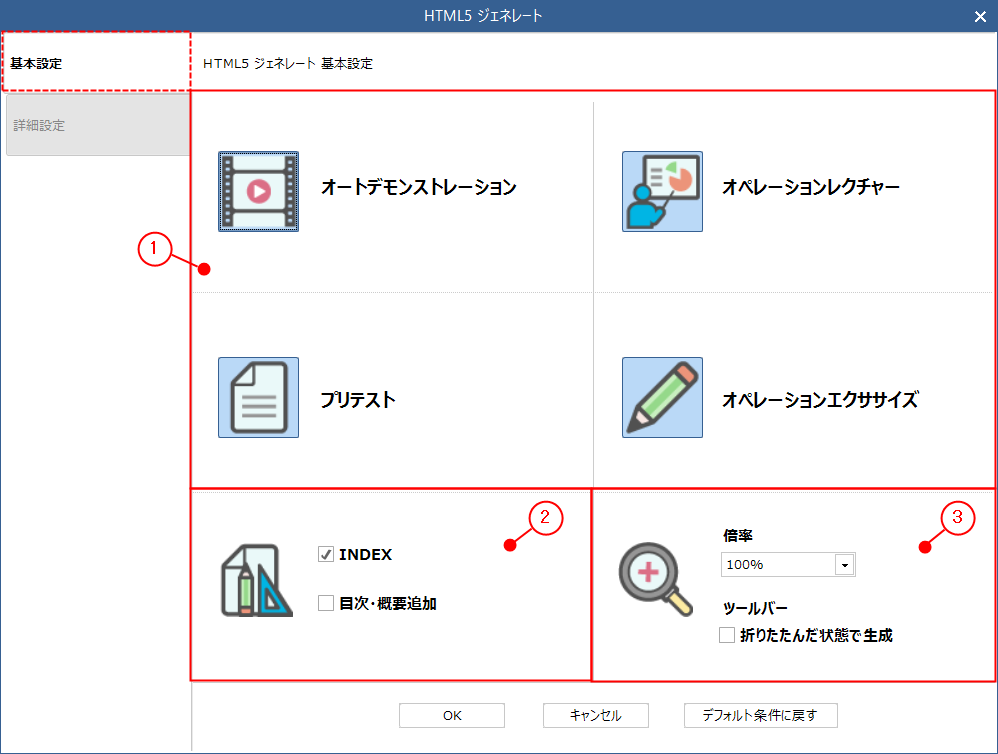This screenshot has width=998, height=754.
Task: Select the オペレーションレクチャー presenter icon
Action: tap(662, 190)
